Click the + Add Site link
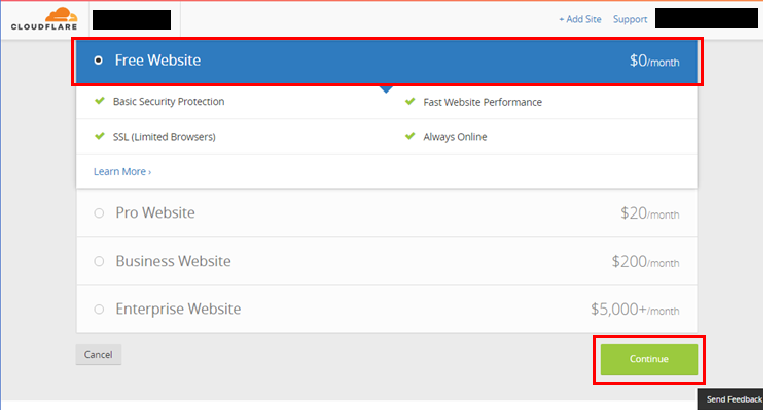Viewport: 763px width, 410px height. (580, 19)
